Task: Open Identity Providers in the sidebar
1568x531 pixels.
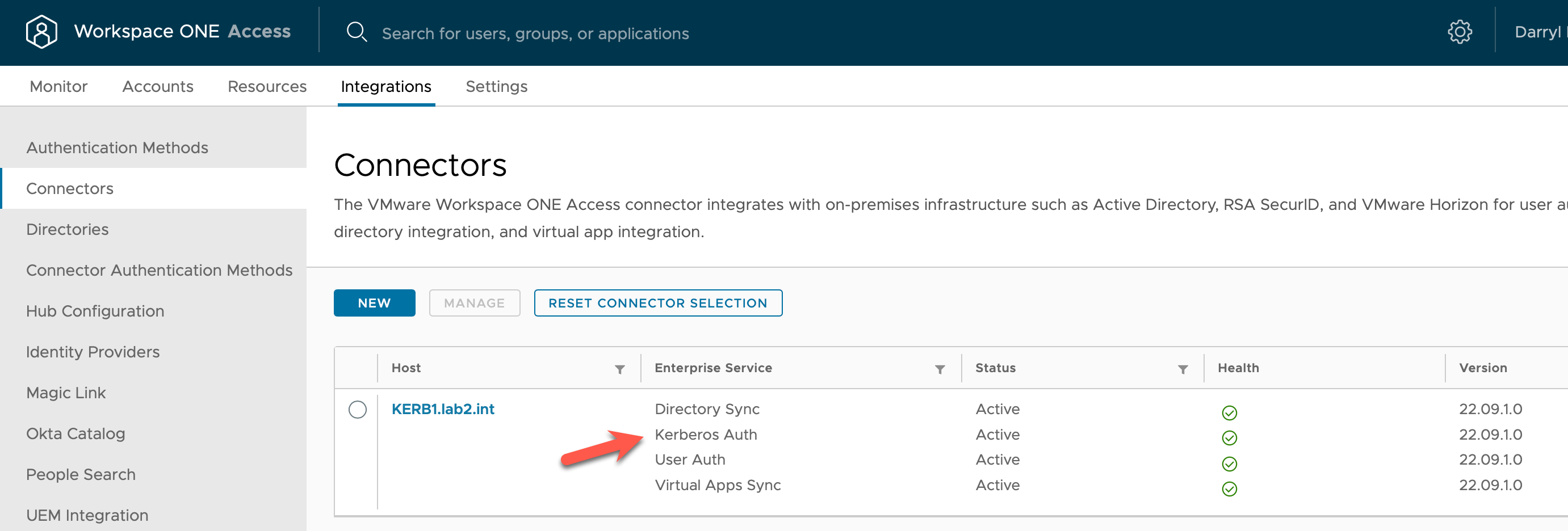Action: point(93,352)
